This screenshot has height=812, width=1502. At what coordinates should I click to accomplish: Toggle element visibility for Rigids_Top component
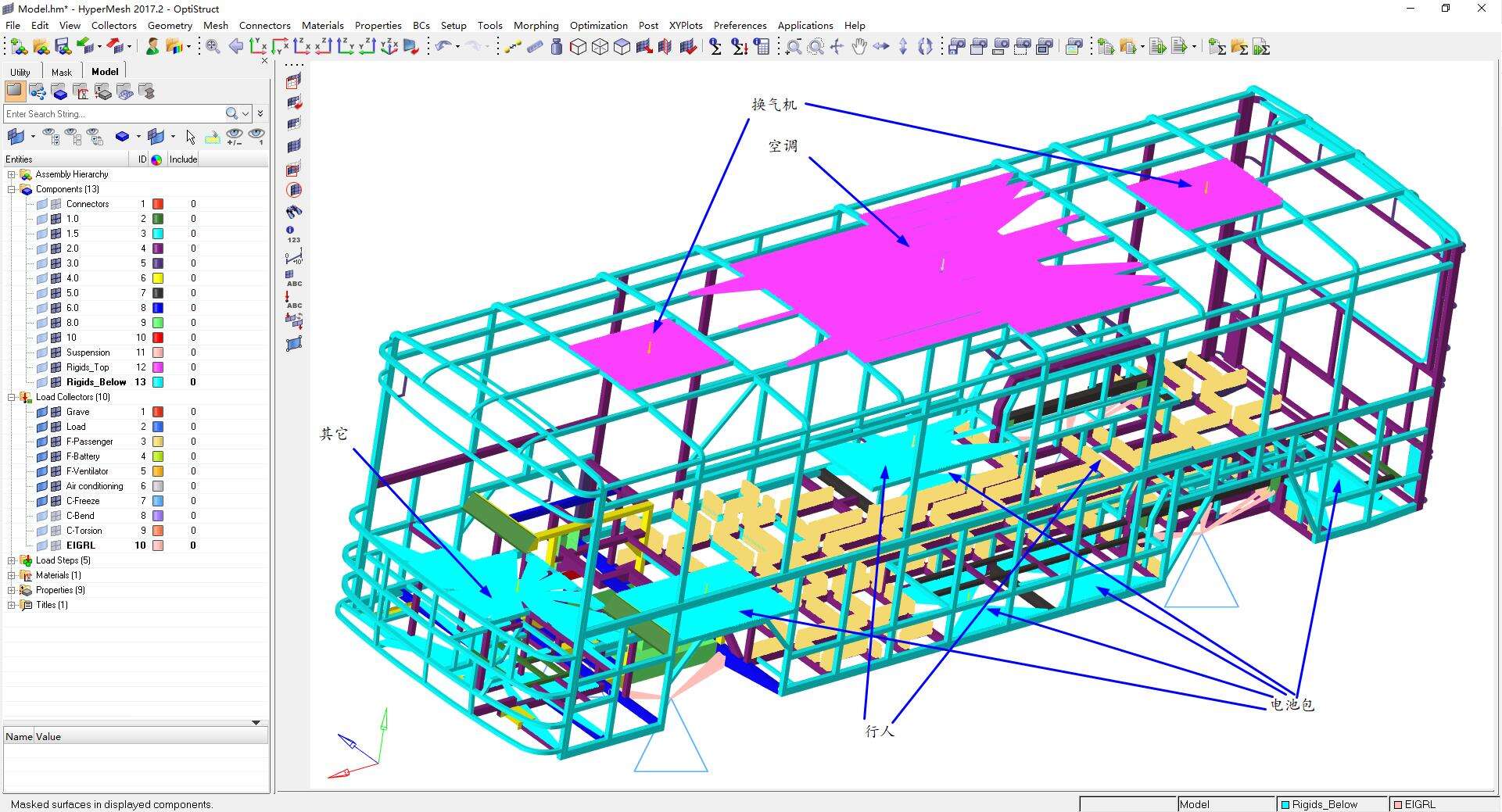(56, 367)
